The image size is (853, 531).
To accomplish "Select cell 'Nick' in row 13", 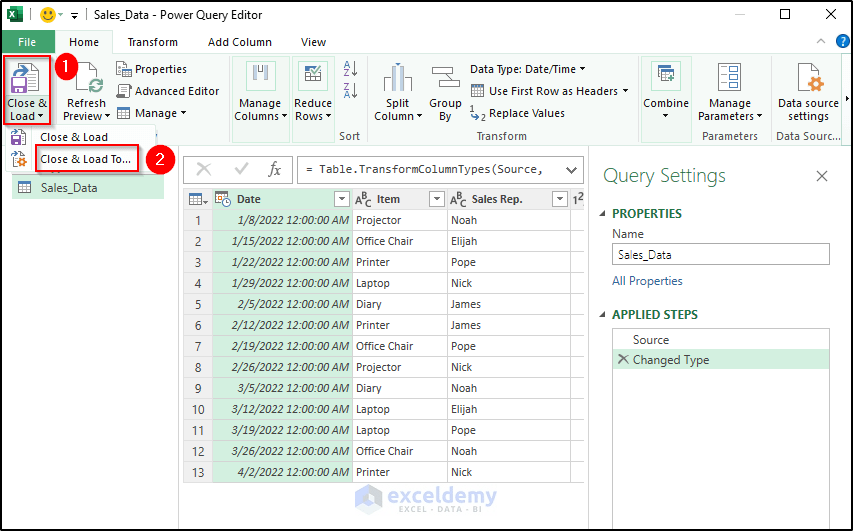I will 509,472.
